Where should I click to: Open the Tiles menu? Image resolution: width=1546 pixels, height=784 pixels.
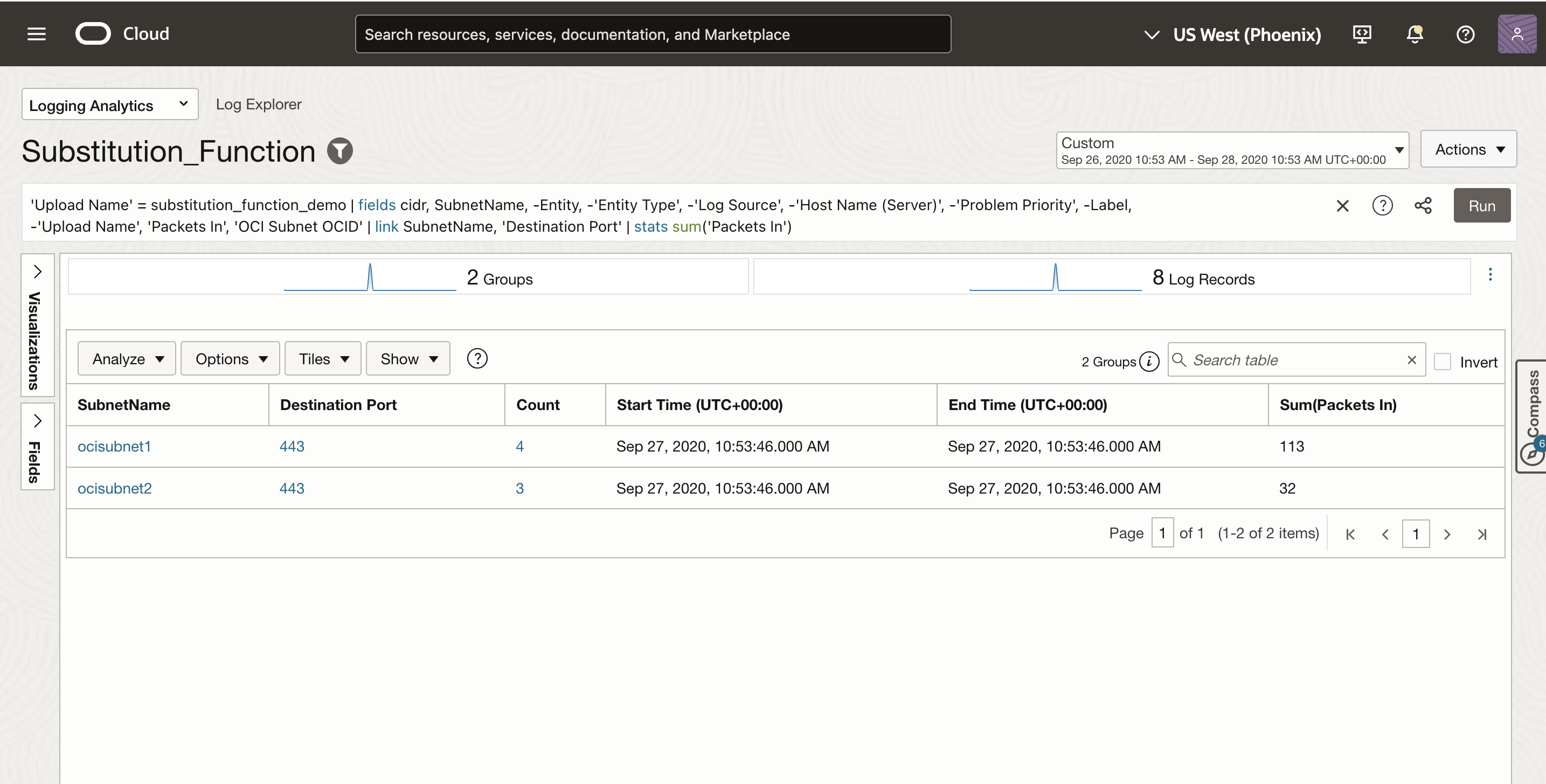[x=323, y=359]
